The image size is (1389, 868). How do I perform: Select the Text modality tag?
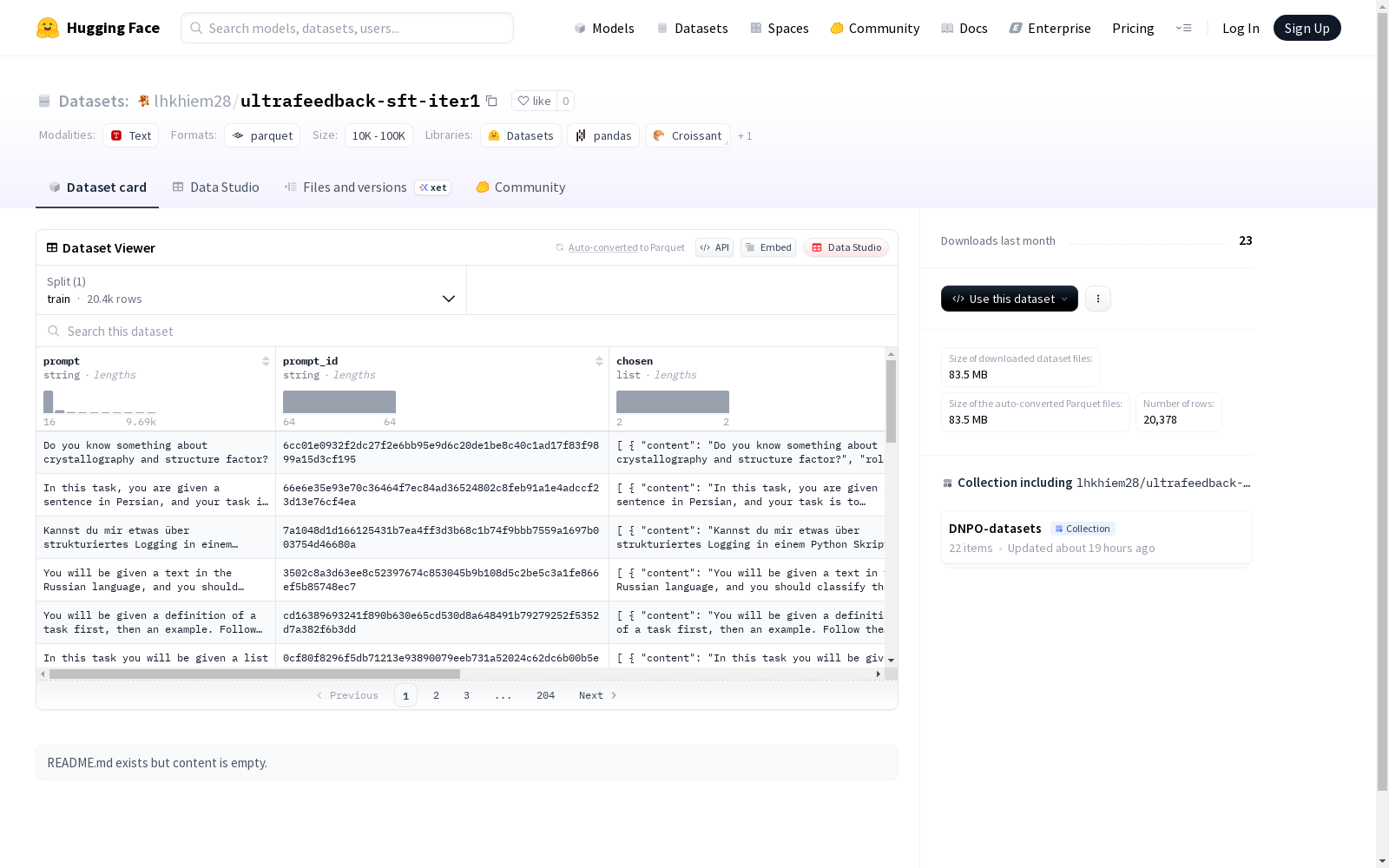pyautogui.click(x=130, y=135)
